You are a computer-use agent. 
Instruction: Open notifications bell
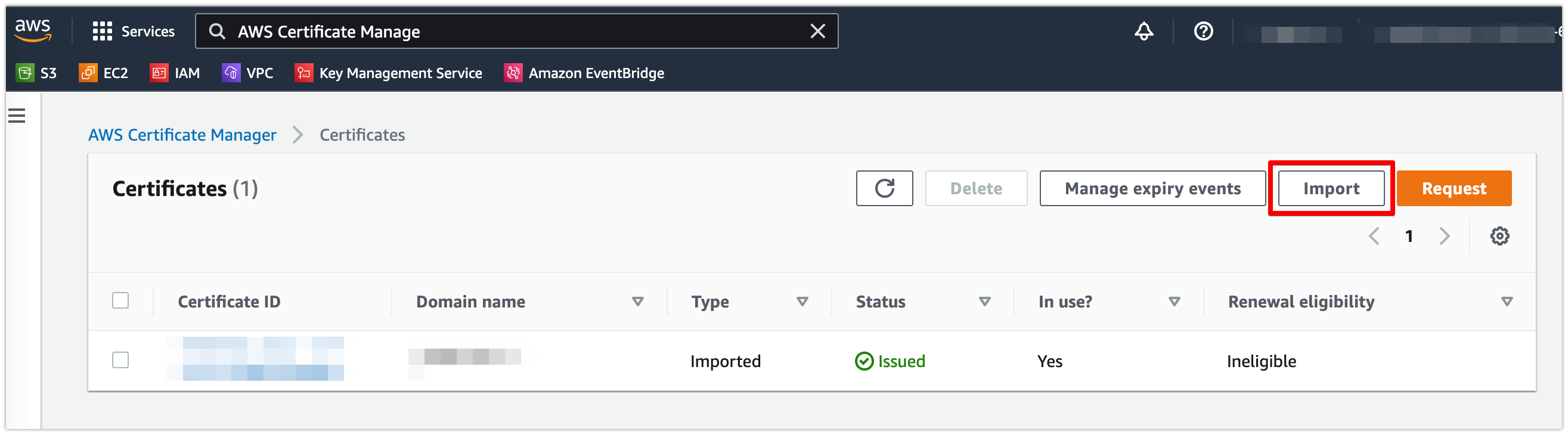1144,31
